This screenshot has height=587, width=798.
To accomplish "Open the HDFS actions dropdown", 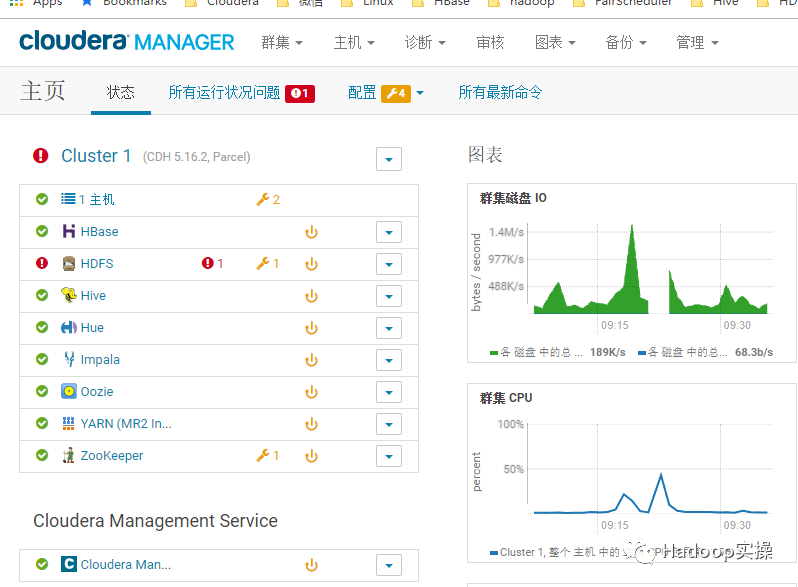I will click(389, 264).
